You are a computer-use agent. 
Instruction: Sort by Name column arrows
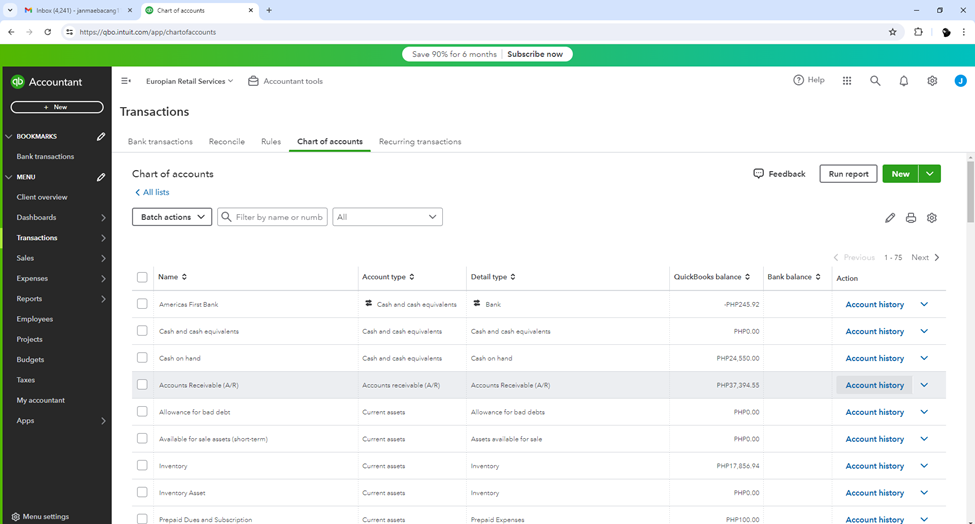[x=184, y=277]
